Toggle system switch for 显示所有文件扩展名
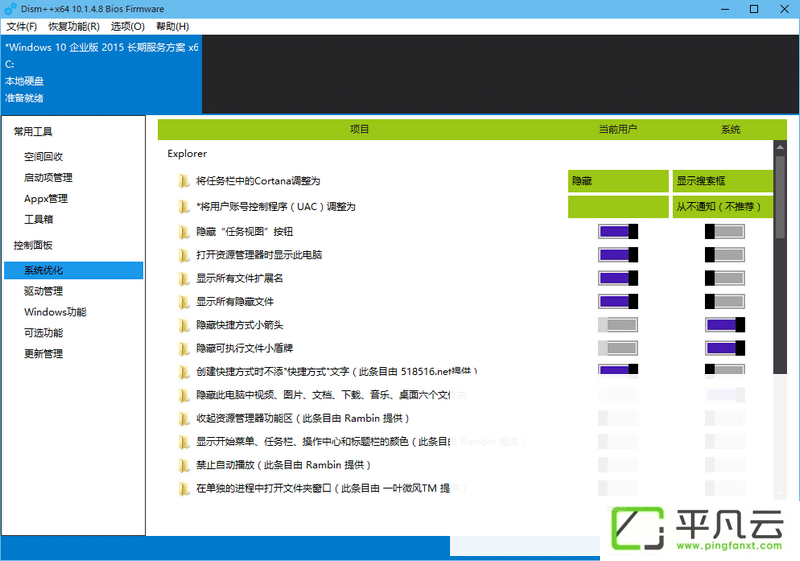 (724, 278)
